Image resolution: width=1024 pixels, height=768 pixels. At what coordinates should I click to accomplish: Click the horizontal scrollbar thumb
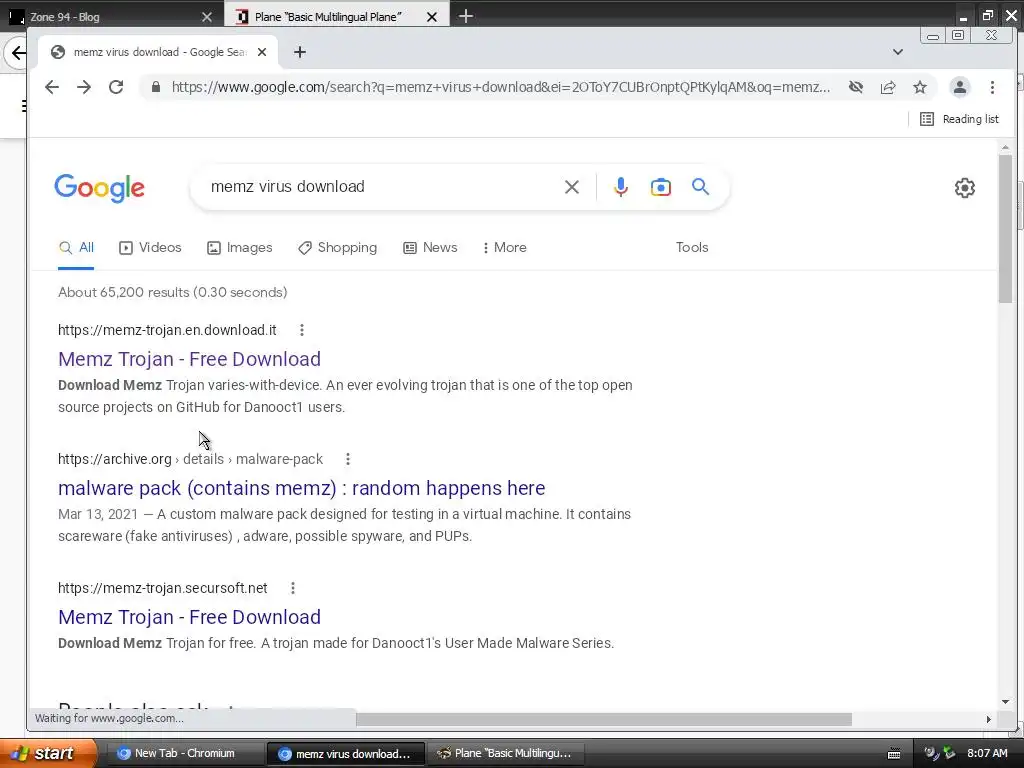[x=603, y=719]
